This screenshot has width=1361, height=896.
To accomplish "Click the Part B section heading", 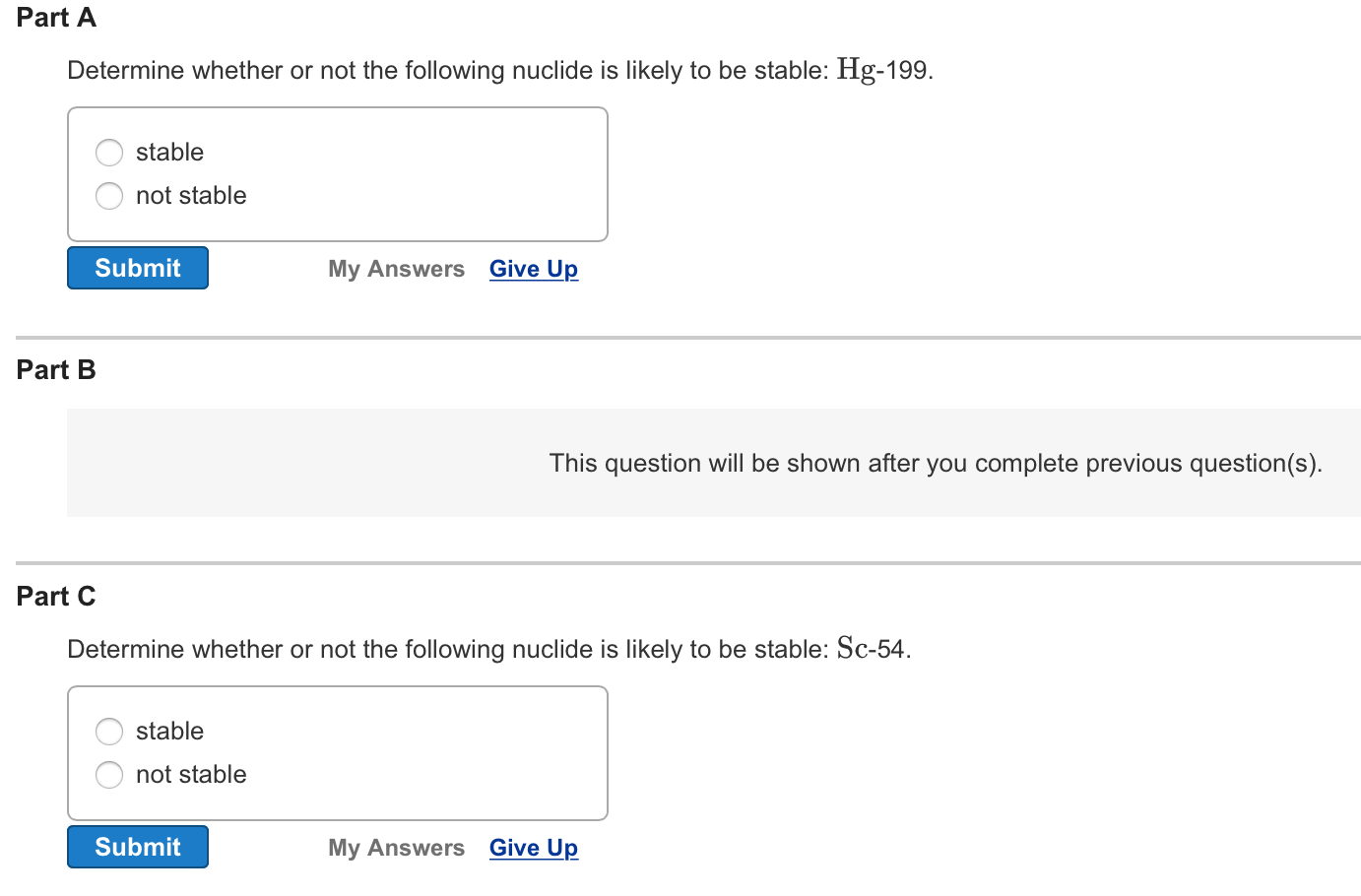I will 55,369.
